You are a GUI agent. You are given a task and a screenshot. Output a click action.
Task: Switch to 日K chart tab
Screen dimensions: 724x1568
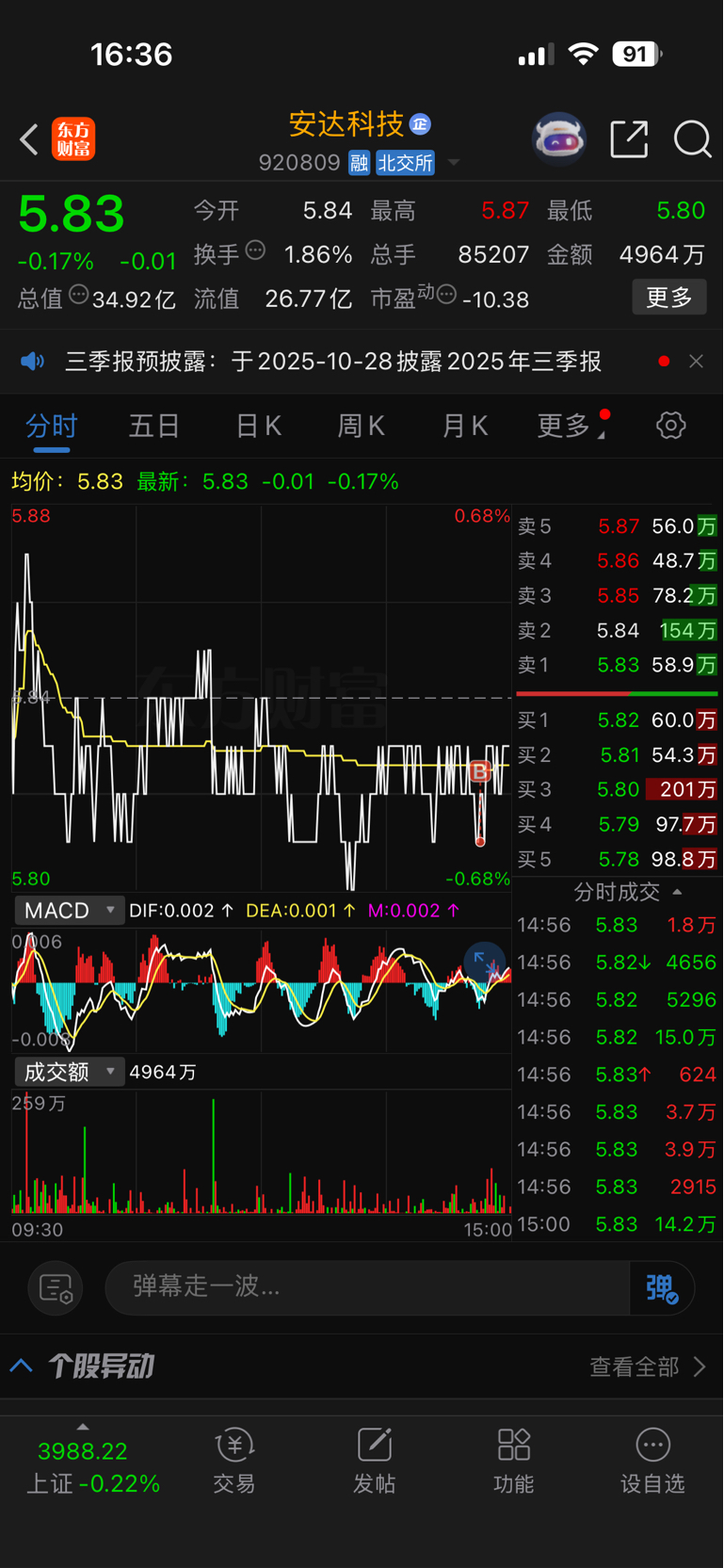pos(258,426)
